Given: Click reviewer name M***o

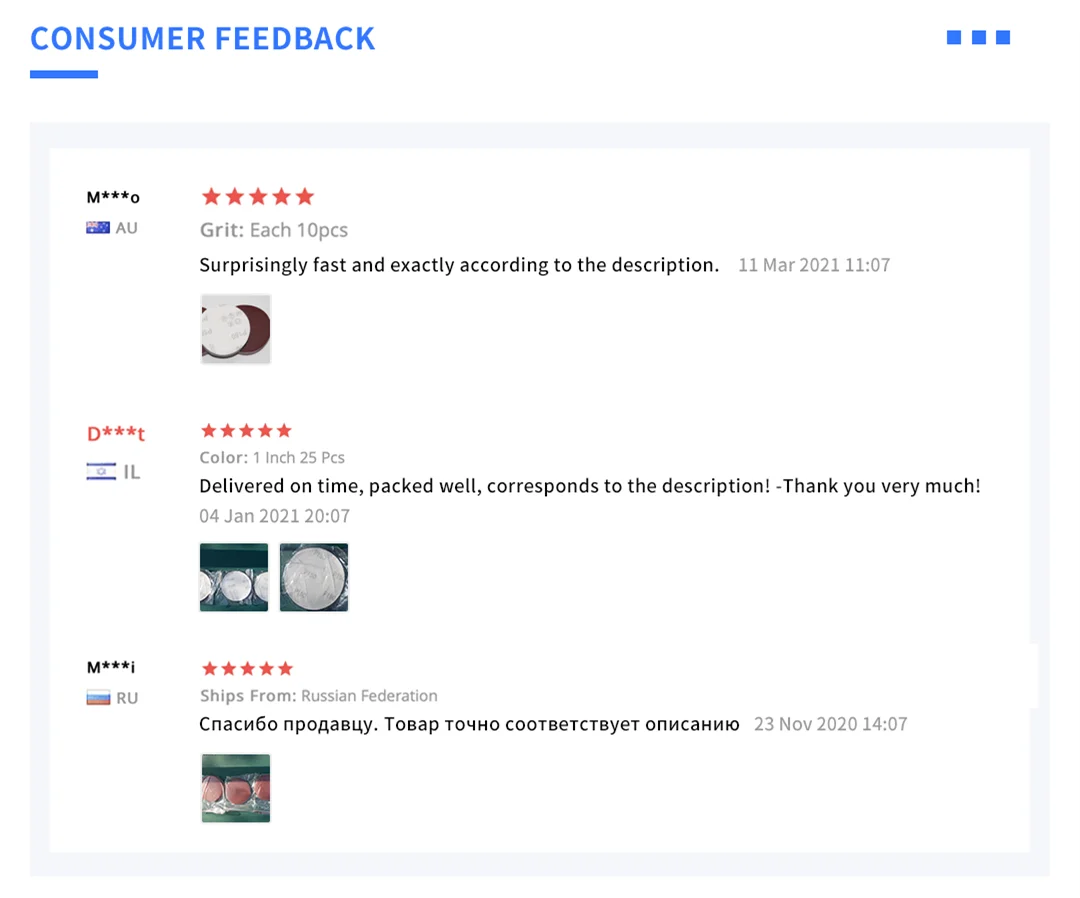Looking at the screenshot, I should [x=113, y=197].
